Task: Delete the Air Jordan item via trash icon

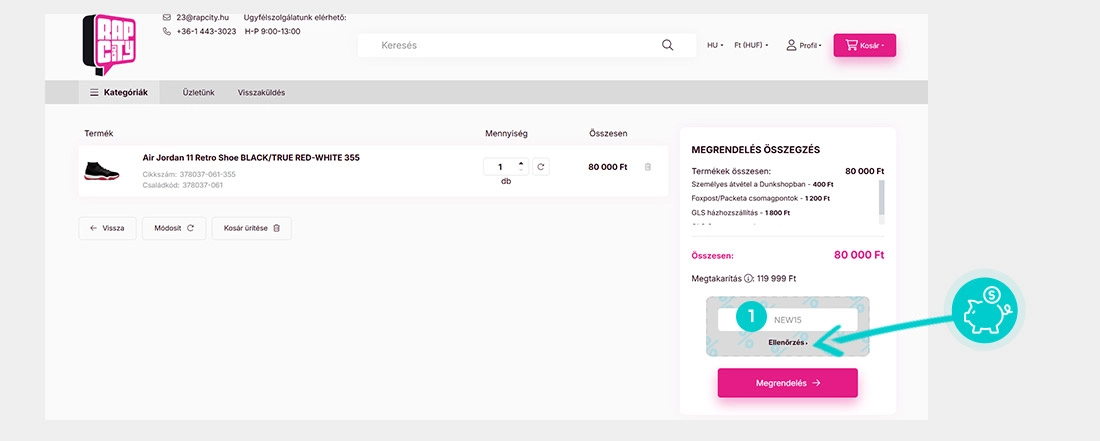Action: [x=648, y=167]
